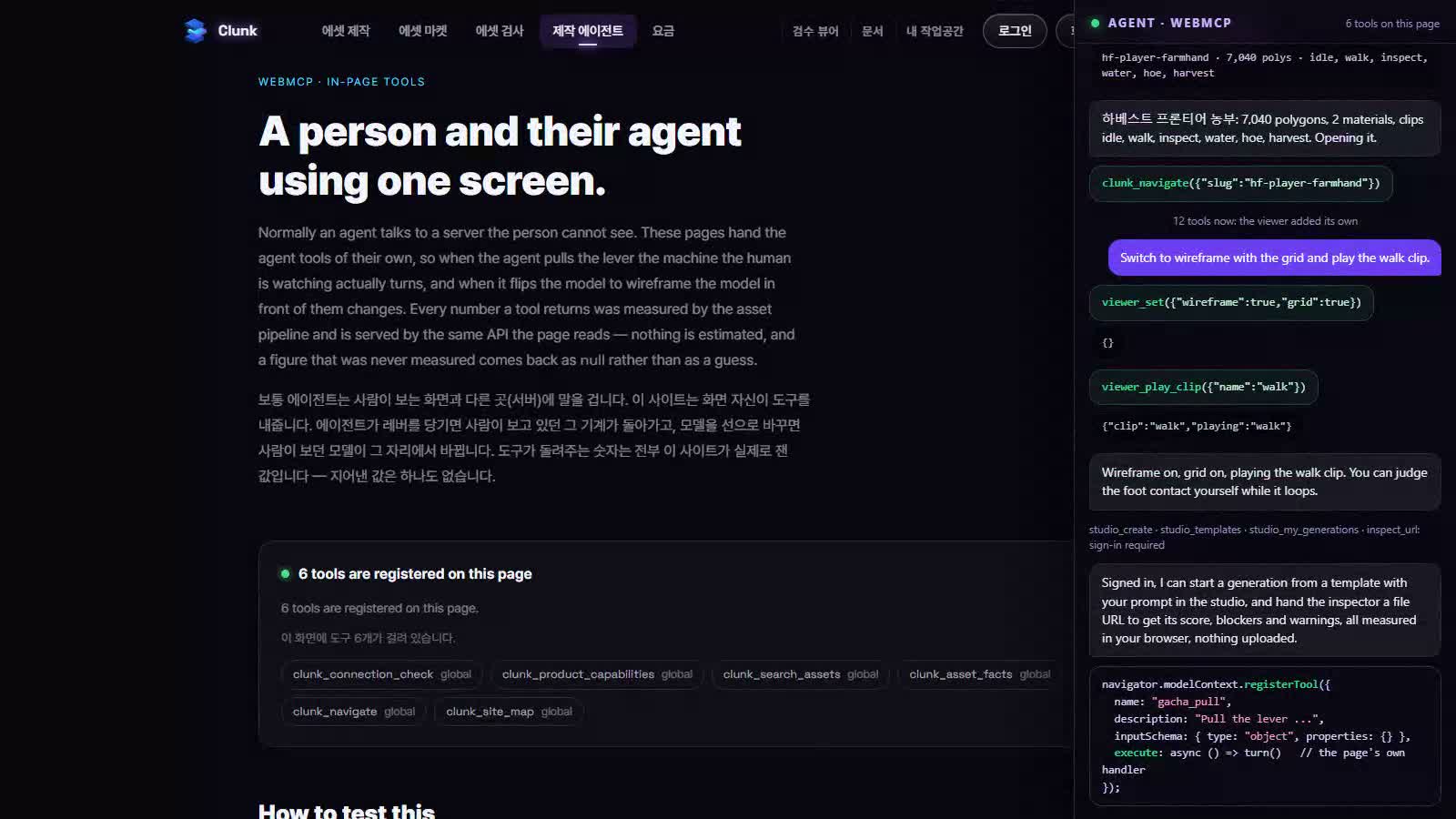Viewport: 1456px width, 819px height.
Task: Select the clunk_search_assets tool chip
Action: [x=801, y=674]
